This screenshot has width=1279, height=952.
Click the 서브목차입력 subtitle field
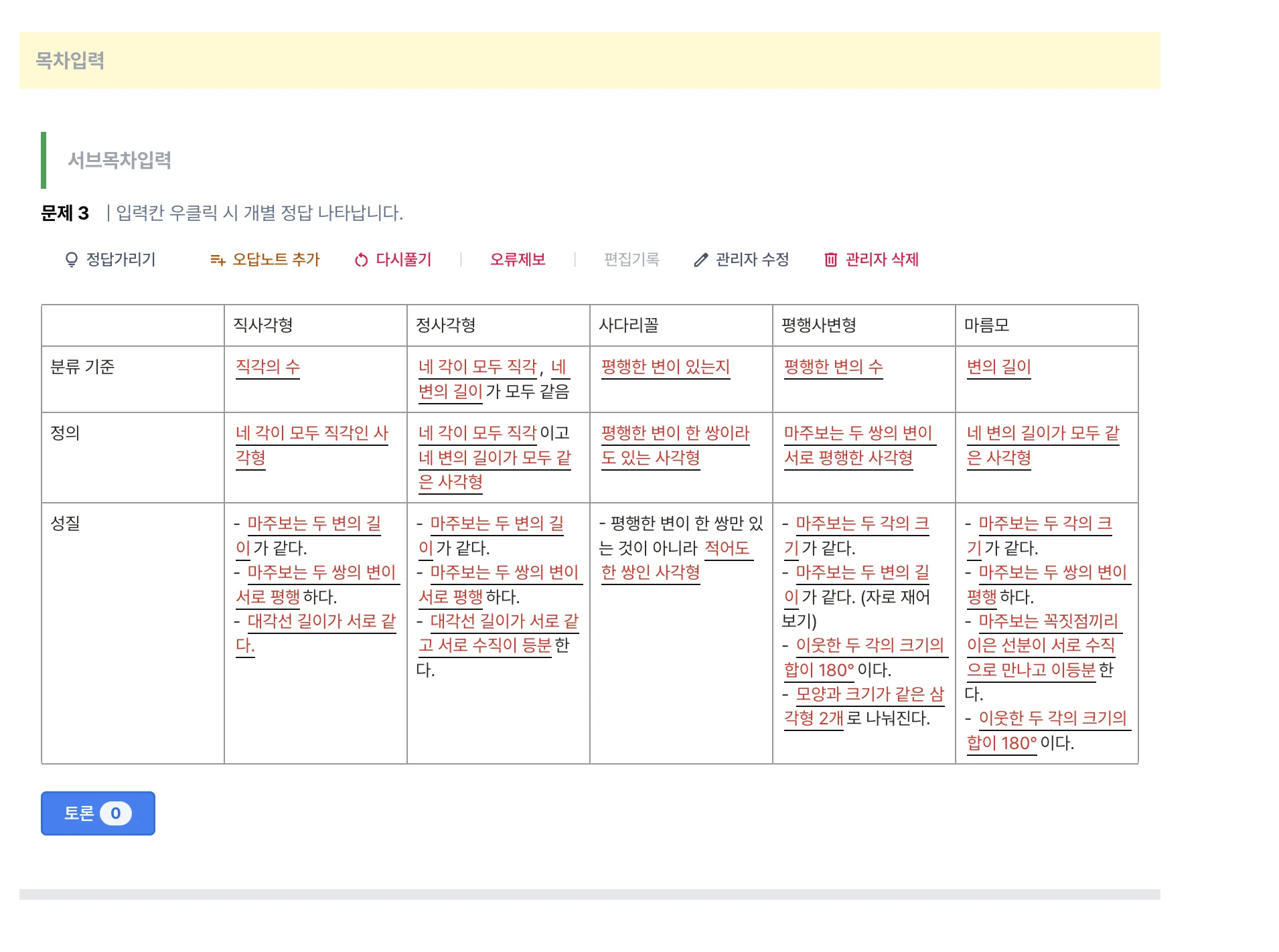tap(121, 161)
